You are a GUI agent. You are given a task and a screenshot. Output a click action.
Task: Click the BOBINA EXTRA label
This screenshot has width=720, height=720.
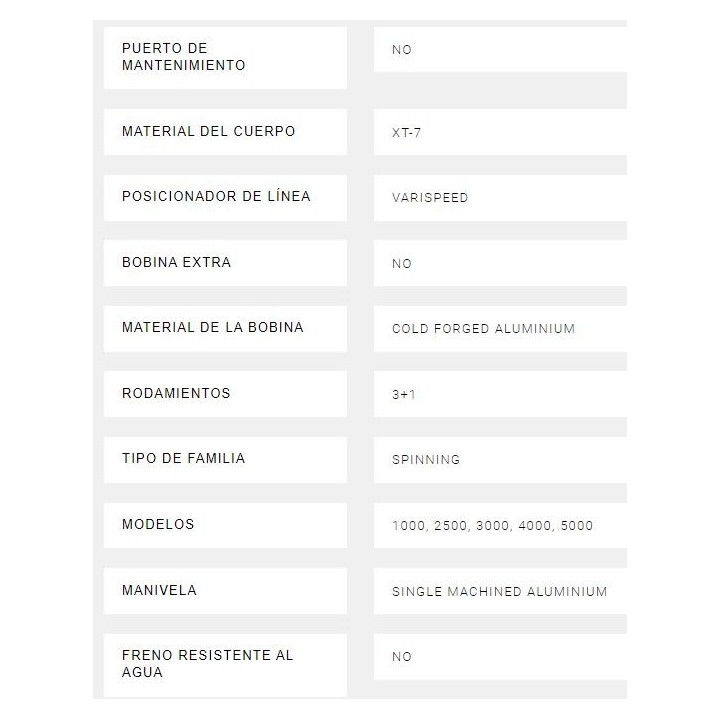pyautogui.click(x=176, y=262)
